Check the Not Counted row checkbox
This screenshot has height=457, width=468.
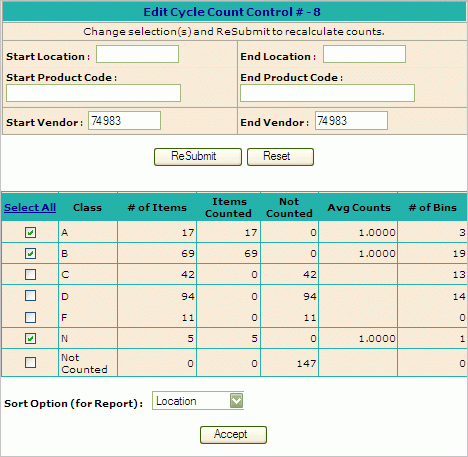pos(30,362)
